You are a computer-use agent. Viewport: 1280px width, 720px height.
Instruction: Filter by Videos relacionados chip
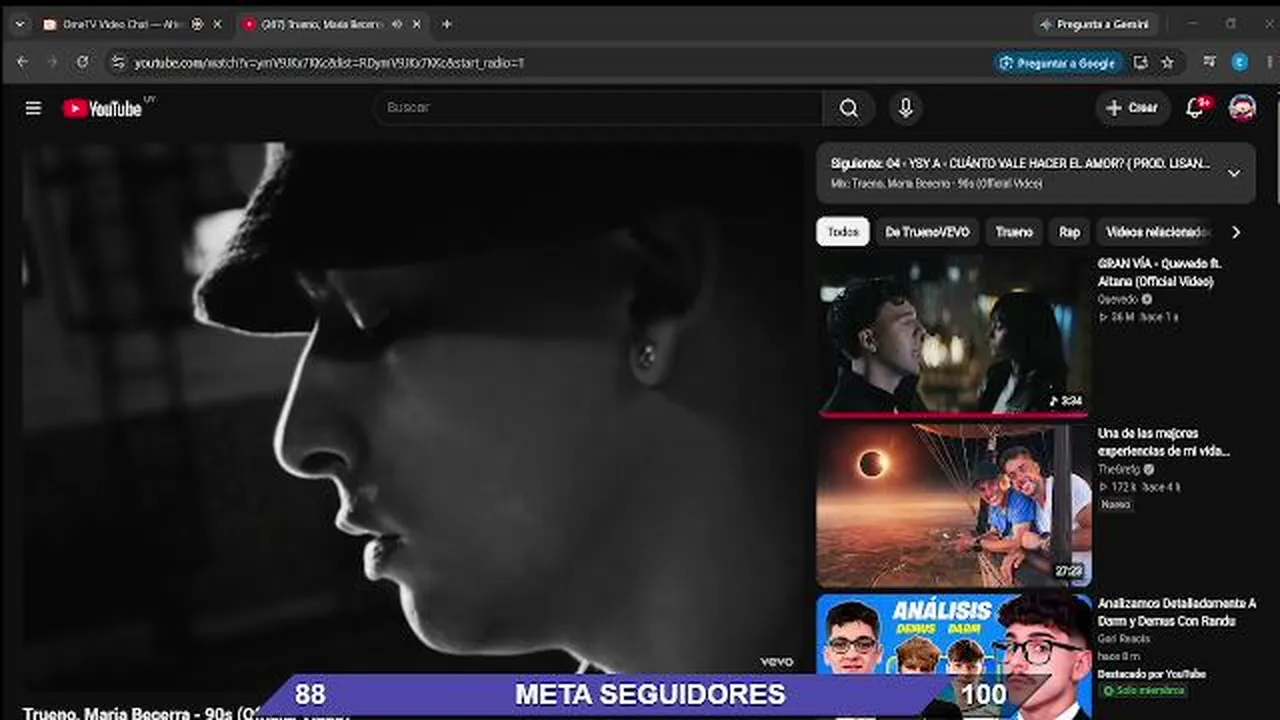pos(1158,232)
